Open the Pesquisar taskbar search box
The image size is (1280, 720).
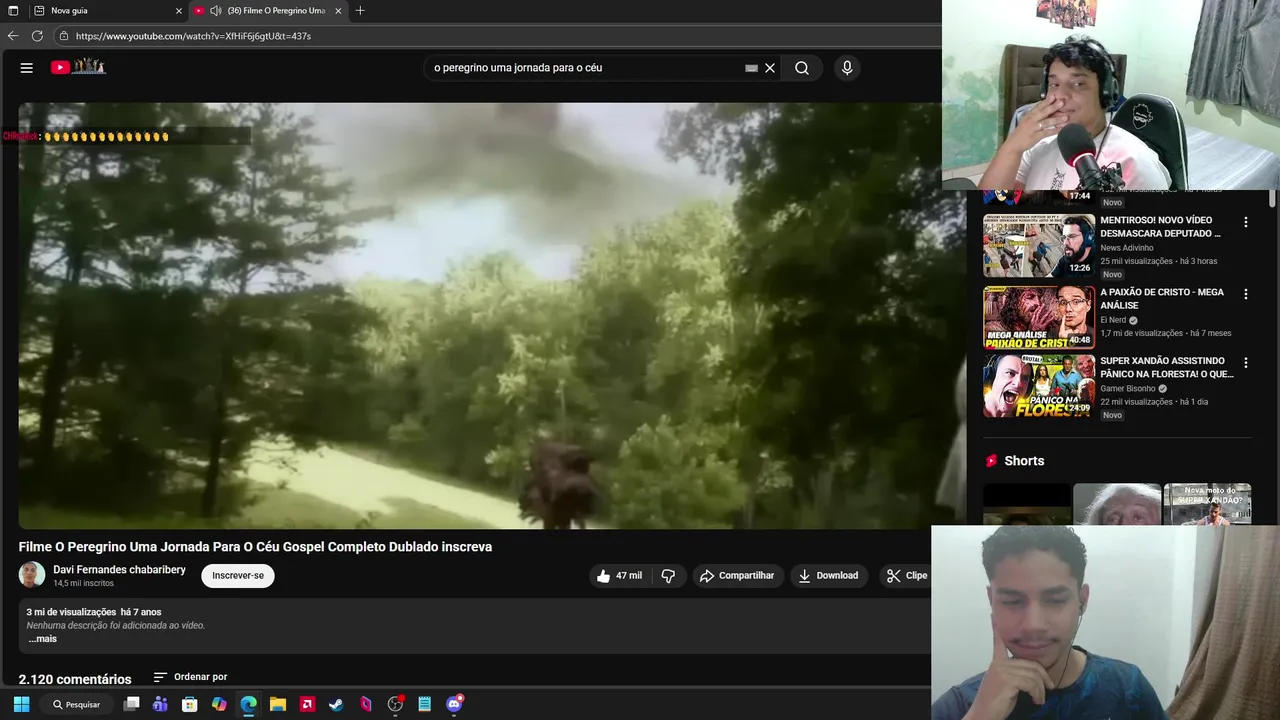(77, 704)
